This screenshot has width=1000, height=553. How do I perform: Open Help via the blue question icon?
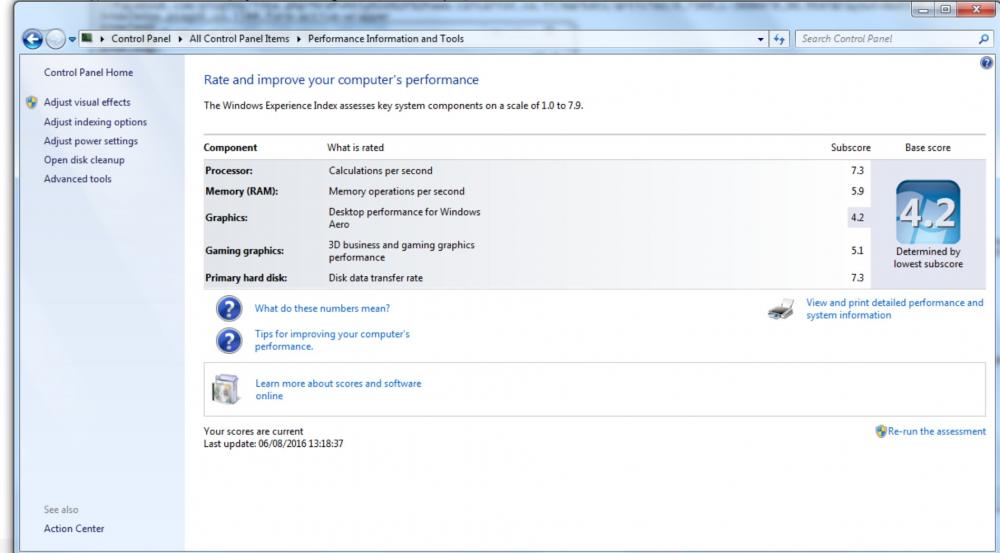pos(987,63)
